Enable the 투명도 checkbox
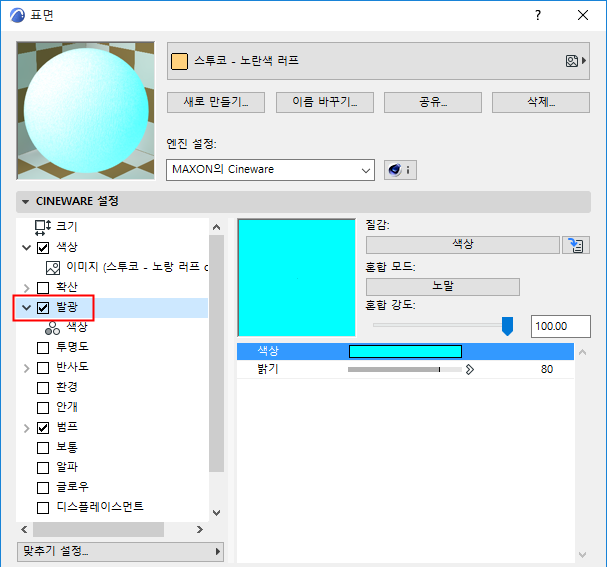Image resolution: width=607 pixels, height=567 pixels. click(x=43, y=348)
